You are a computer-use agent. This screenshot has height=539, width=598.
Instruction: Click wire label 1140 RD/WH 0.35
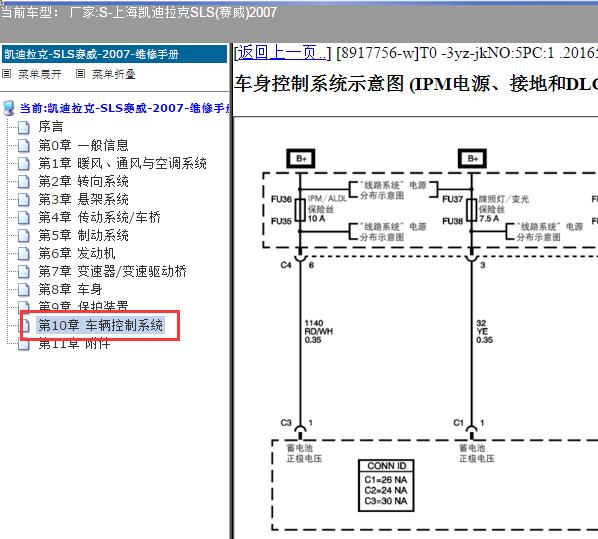point(318,331)
